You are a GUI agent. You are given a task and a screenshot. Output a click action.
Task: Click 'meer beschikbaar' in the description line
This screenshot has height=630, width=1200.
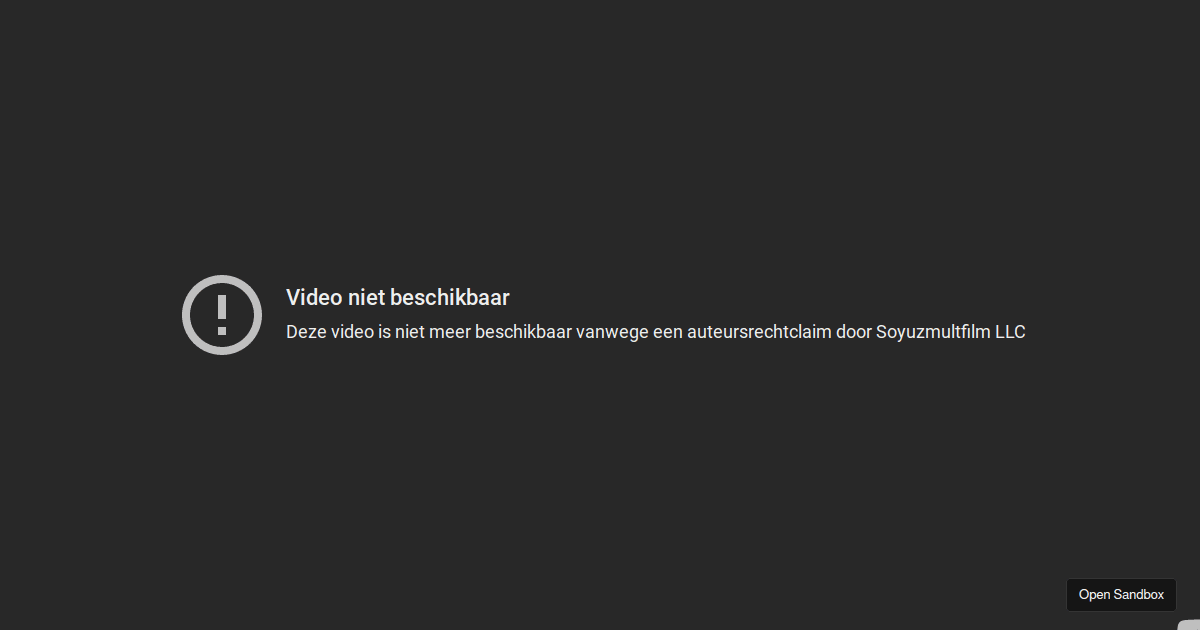[501, 332]
